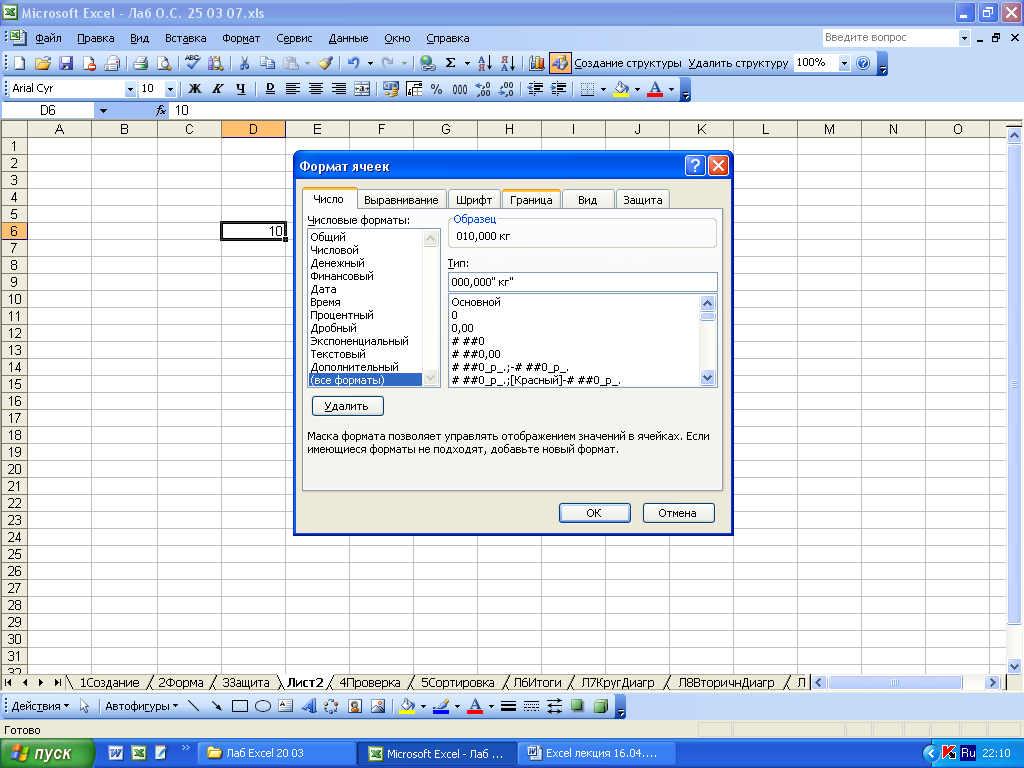1024x768 pixels.
Task: Toggle Italic (К) formatting
Action: pyautogui.click(x=217, y=89)
